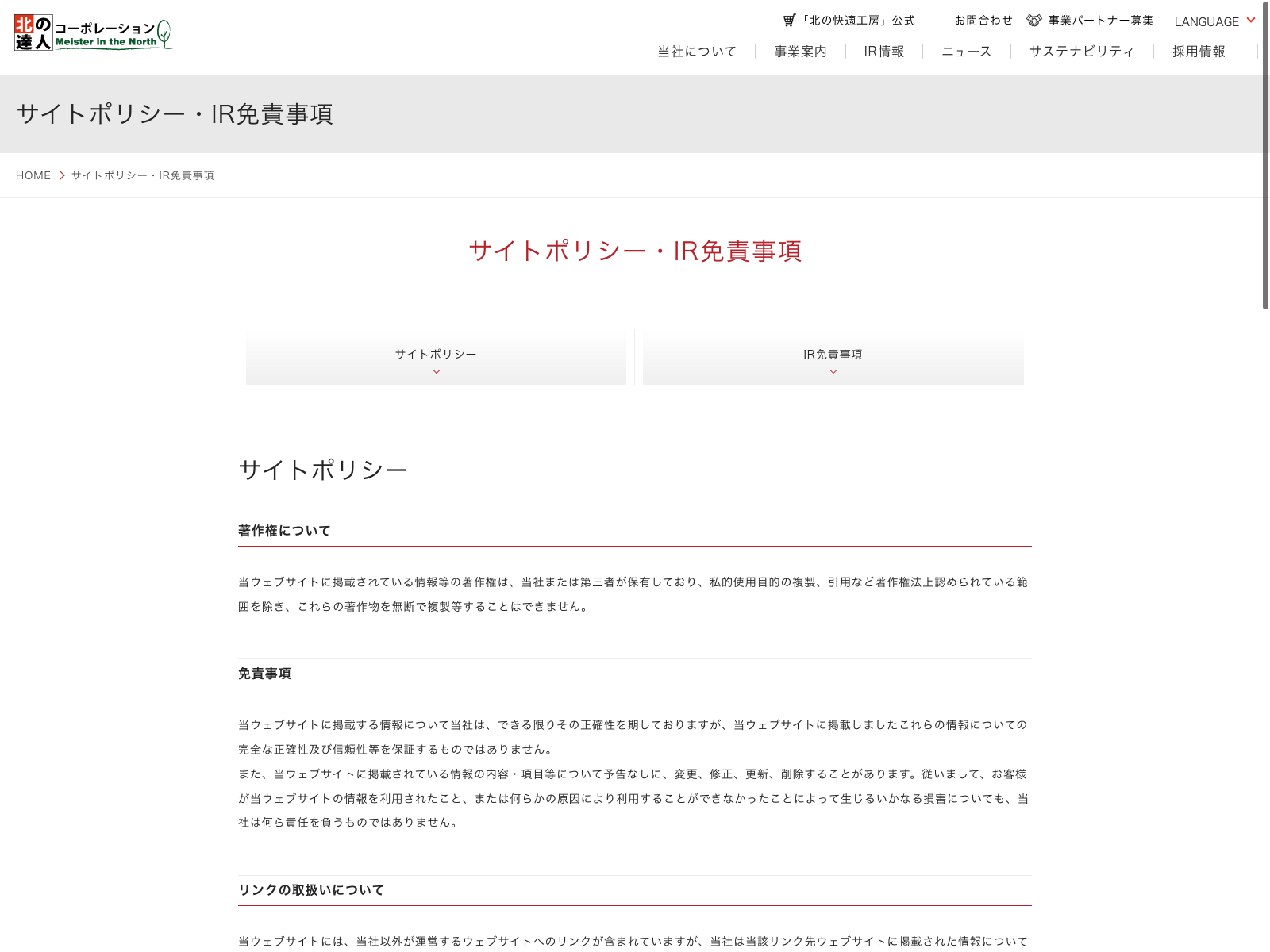The image size is (1270, 952).
Task: Open the サステナビリティ menu
Action: point(1081,52)
